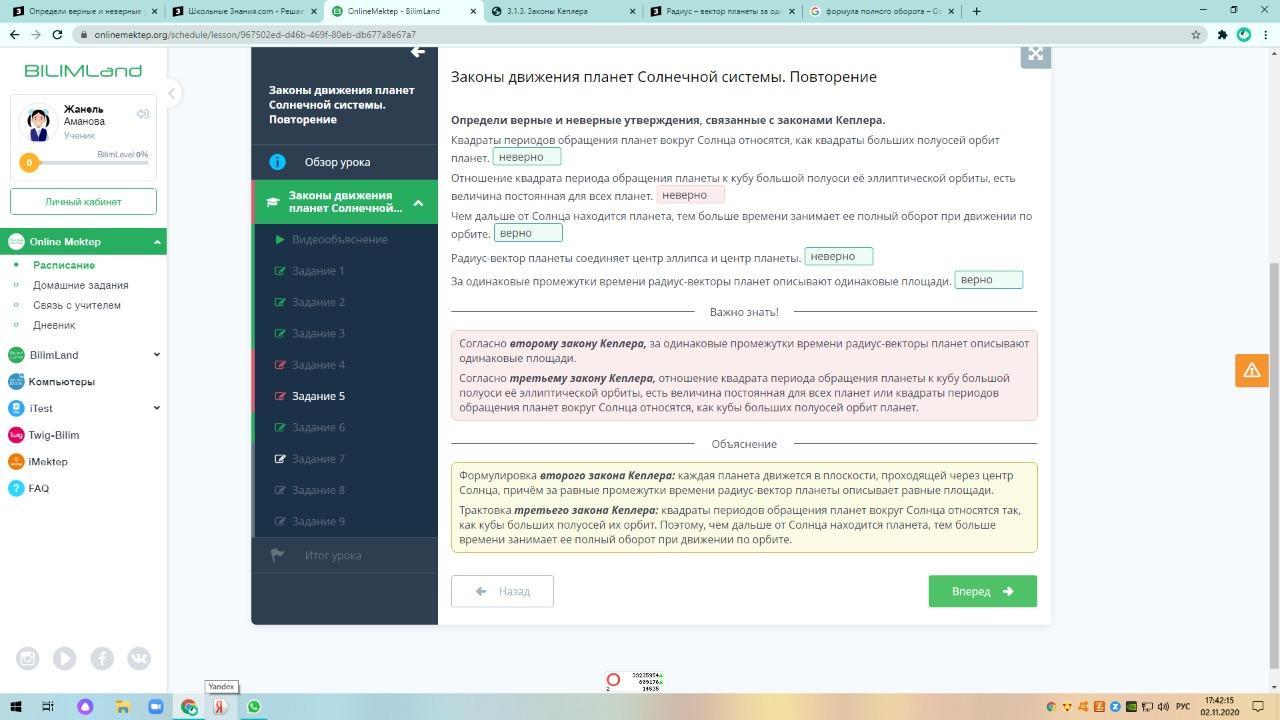Open dropdown answer for radius-vector ellipse center statement

tap(839, 257)
